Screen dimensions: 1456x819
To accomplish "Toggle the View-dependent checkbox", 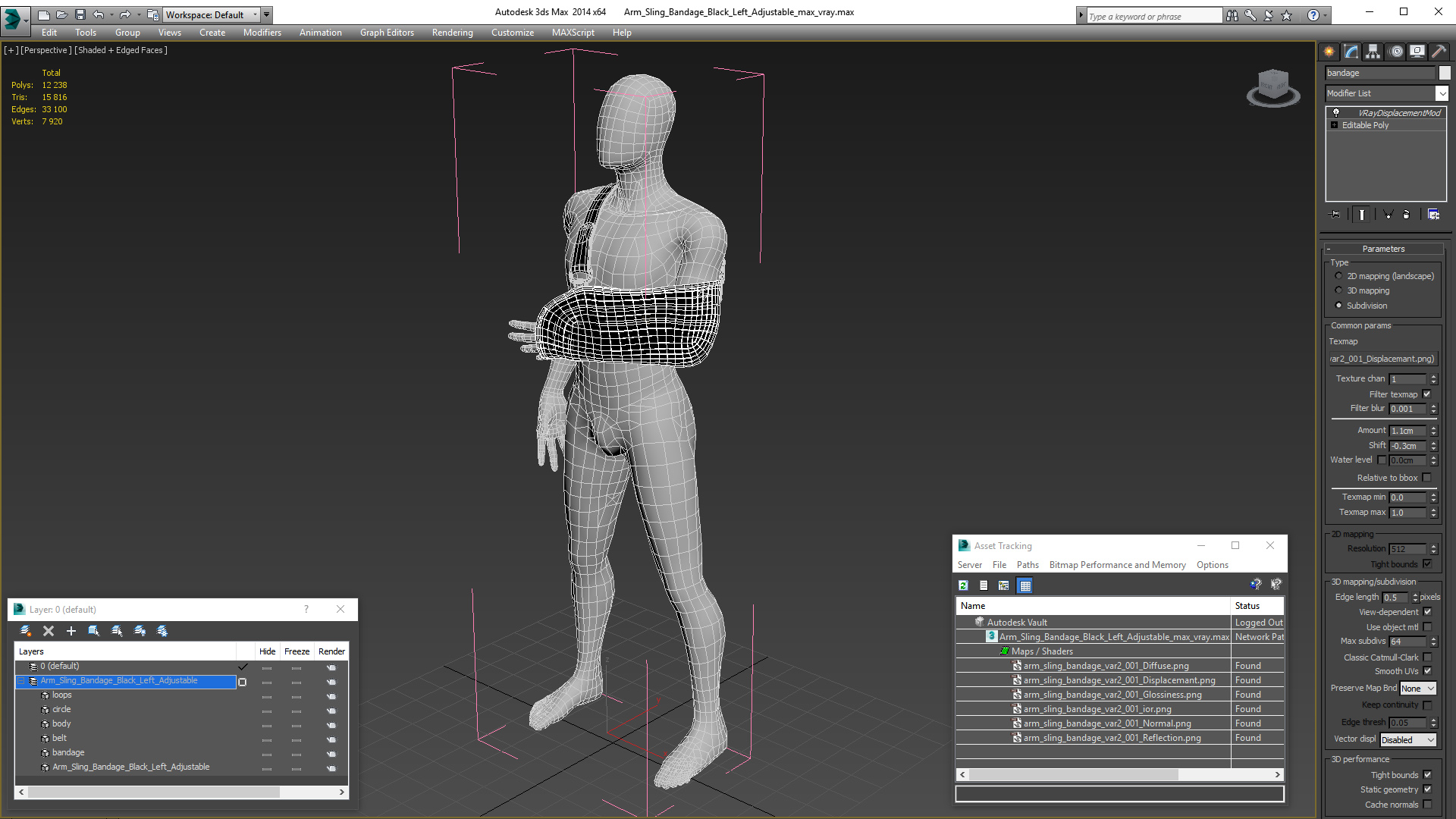I will coord(1428,612).
